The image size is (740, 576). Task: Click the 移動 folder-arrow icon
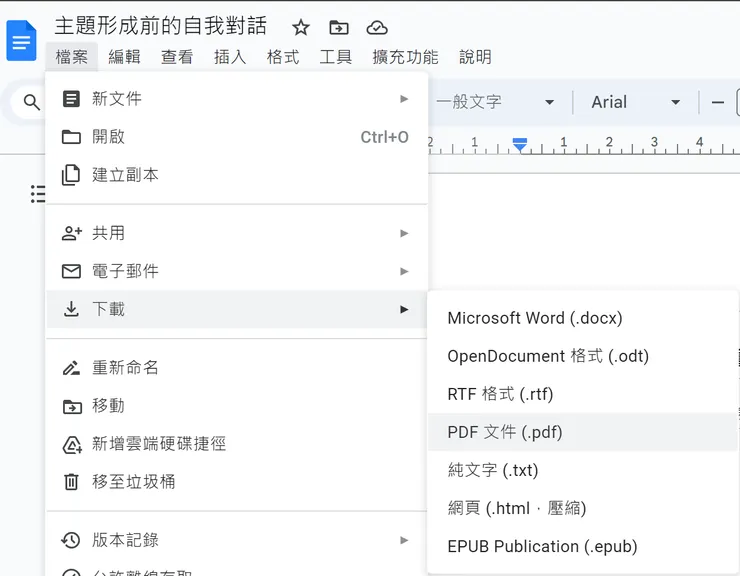point(72,406)
